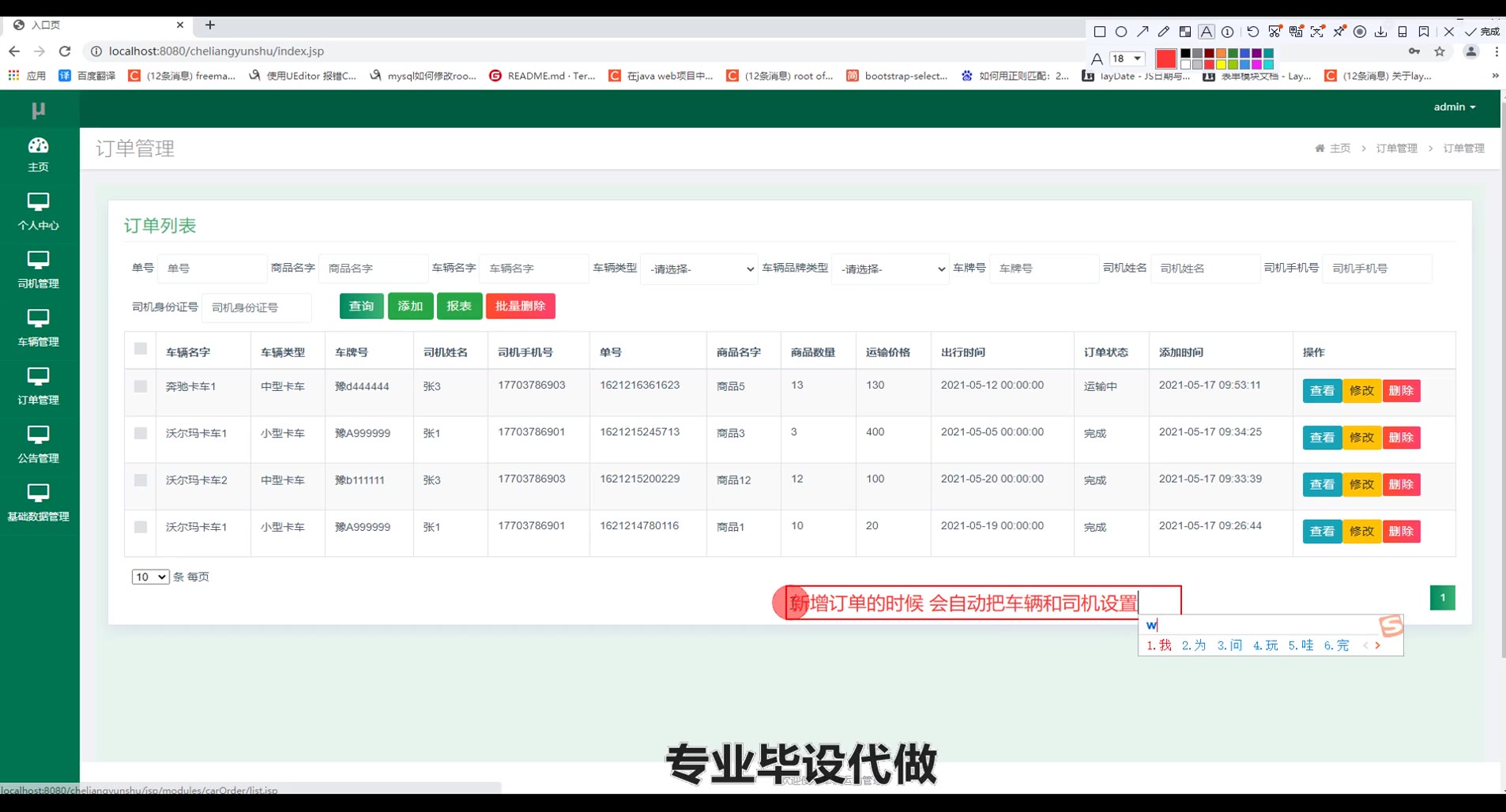Choose the pencil drawing tool
The width and height of the screenshot is (1506, 812).
click(x=1163, y=32)
